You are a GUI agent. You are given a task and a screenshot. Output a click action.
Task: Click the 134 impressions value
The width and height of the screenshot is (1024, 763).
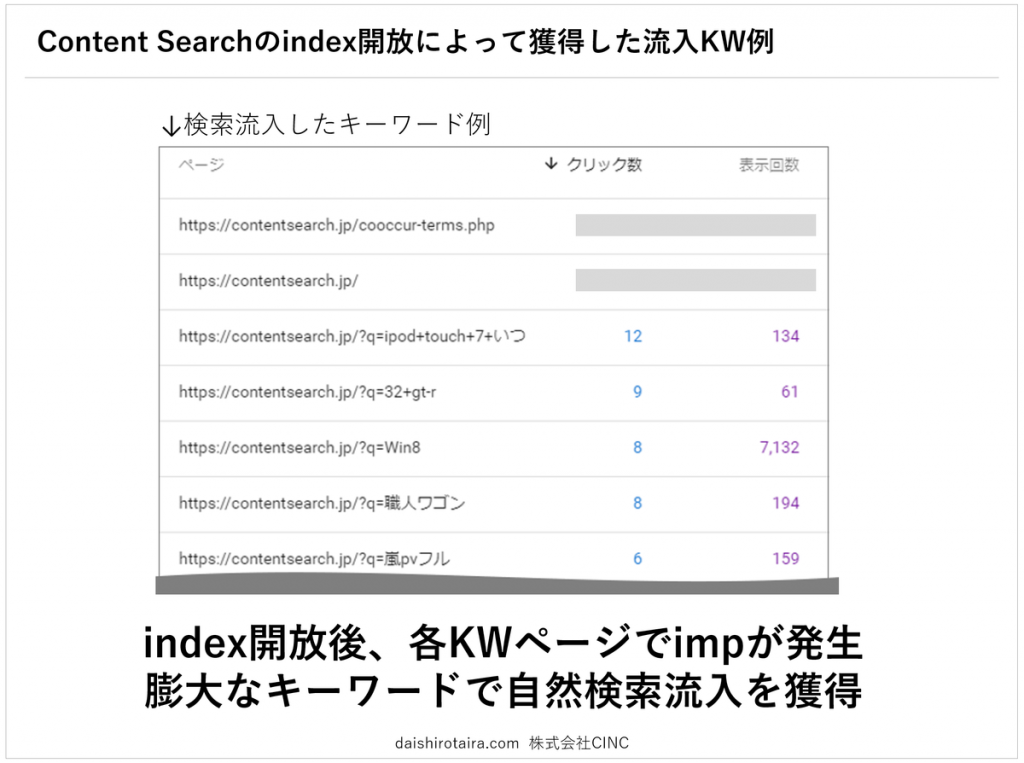786,336
